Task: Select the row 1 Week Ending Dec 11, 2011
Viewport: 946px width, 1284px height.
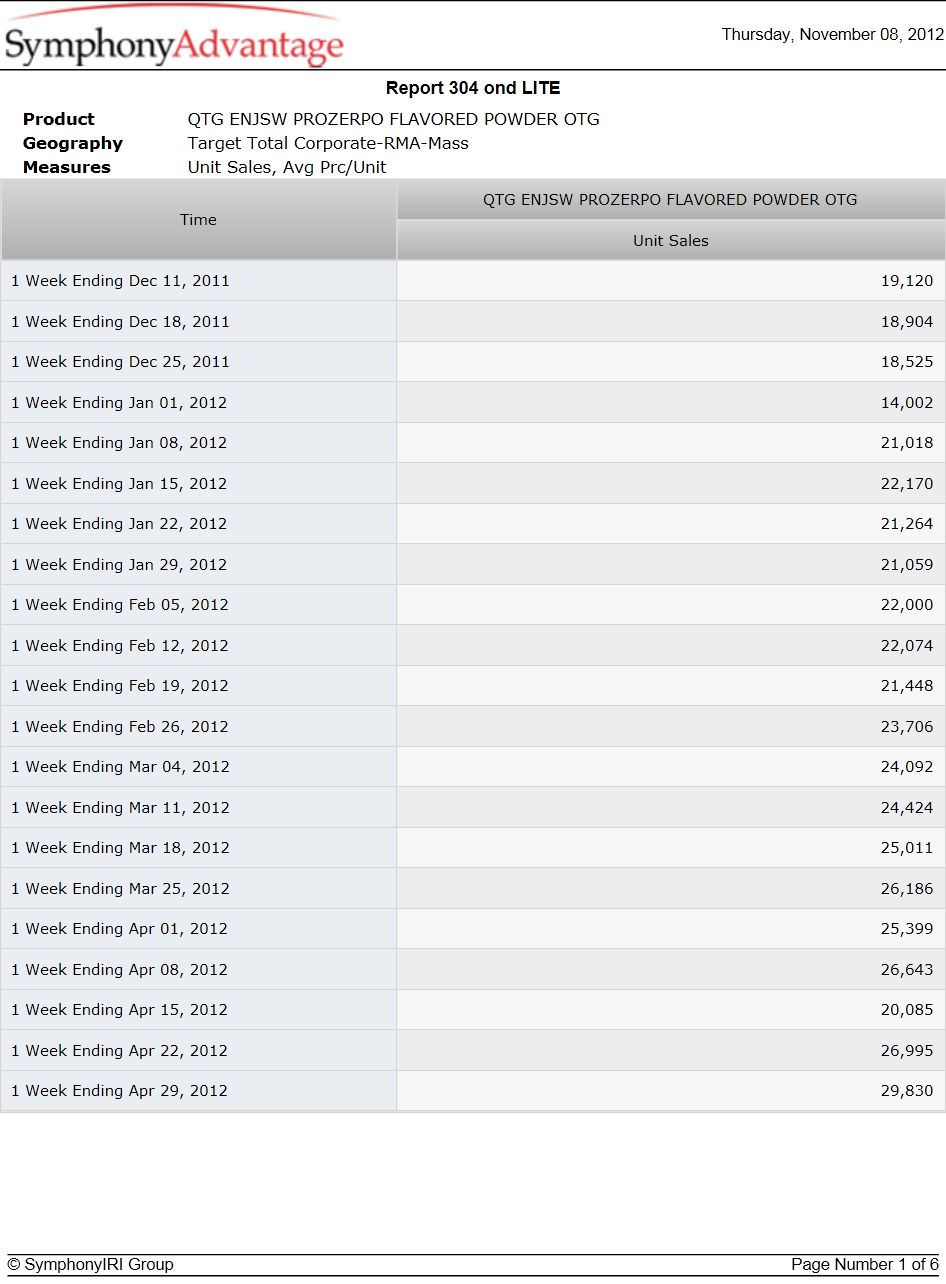Action: click(x=473, y=281)
